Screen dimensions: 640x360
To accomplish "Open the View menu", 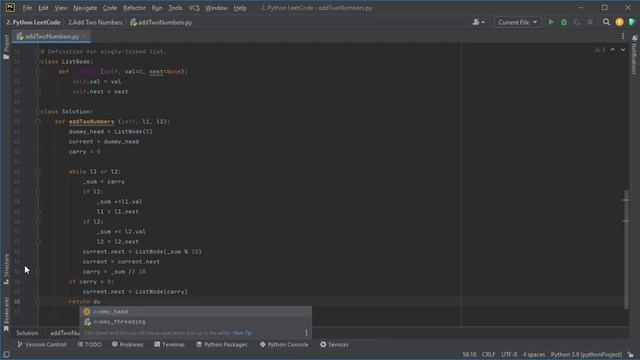I will pos(60,8).
